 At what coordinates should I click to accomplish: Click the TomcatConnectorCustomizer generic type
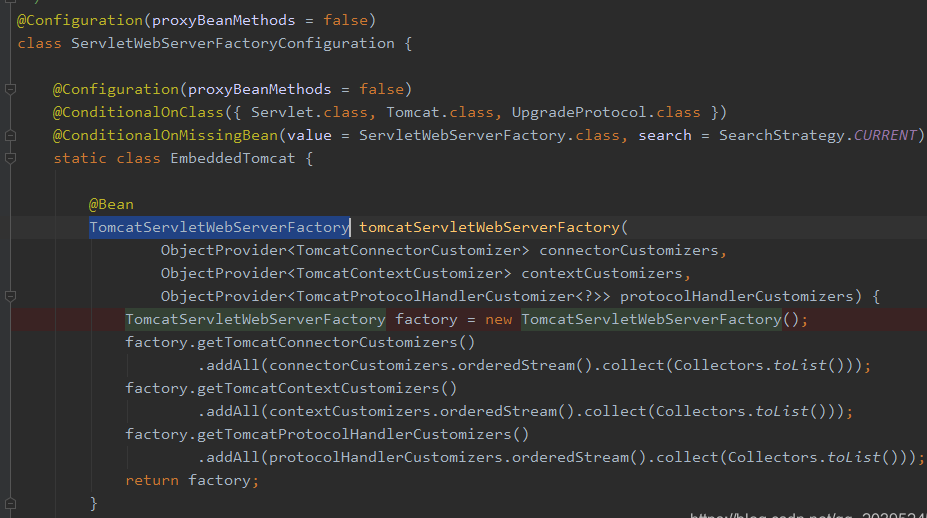[x=408, y=251]
